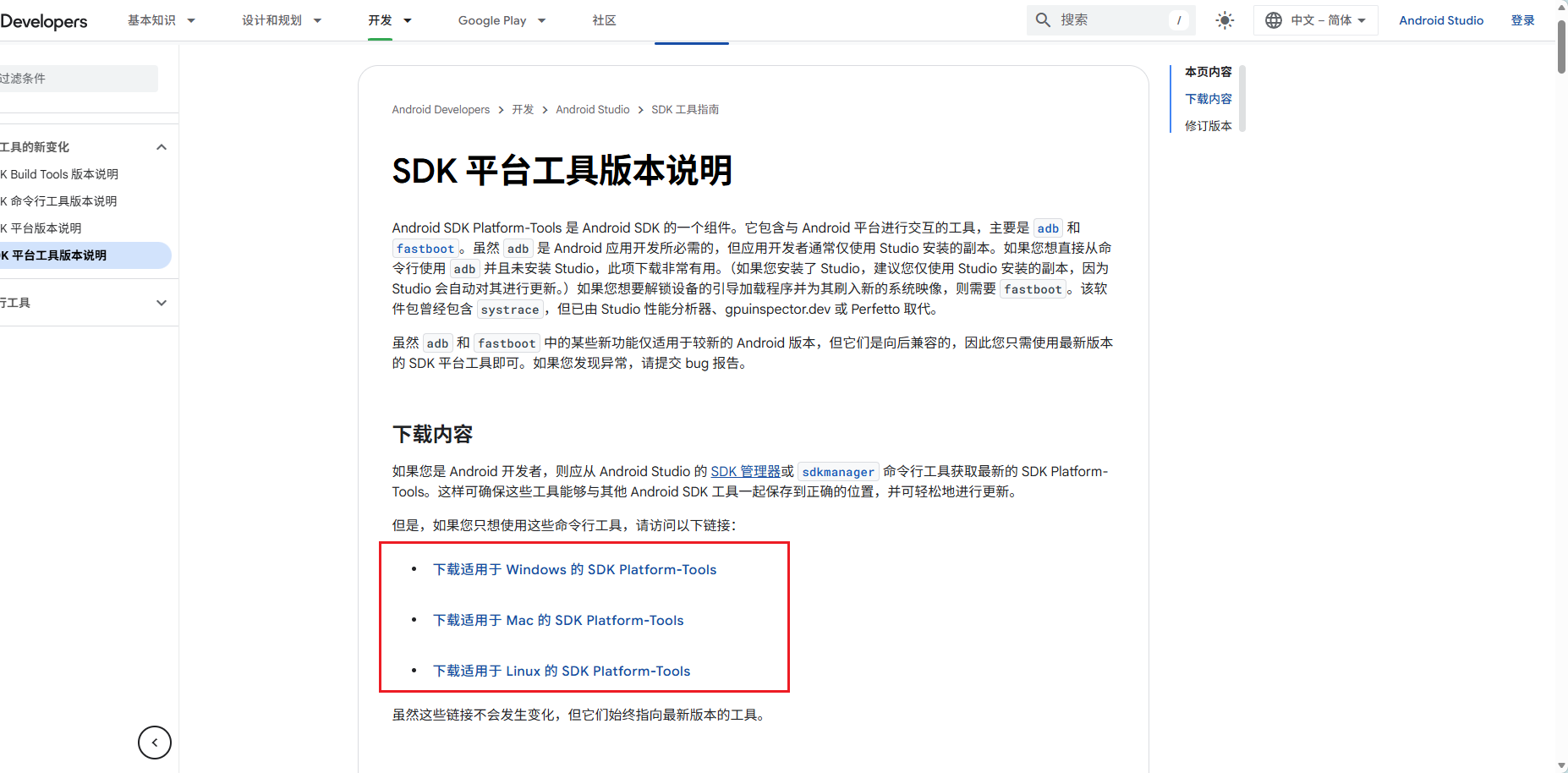Download SDK Platform-Tools for Linux

(x=562, y=672)
